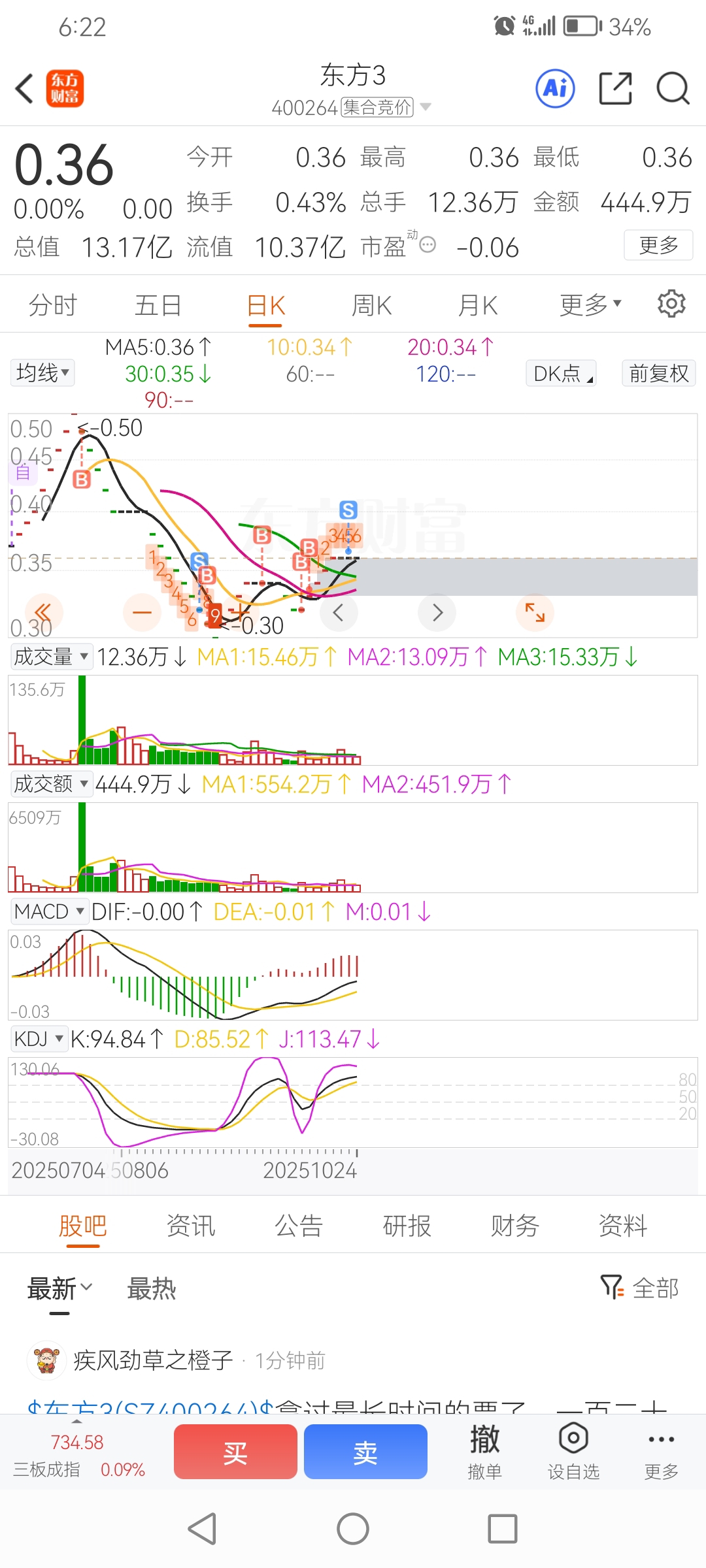Open 资料 company info tab
Viewport: 706px width, 1568px height.
pyautogui.click(x=623, y=1225)
